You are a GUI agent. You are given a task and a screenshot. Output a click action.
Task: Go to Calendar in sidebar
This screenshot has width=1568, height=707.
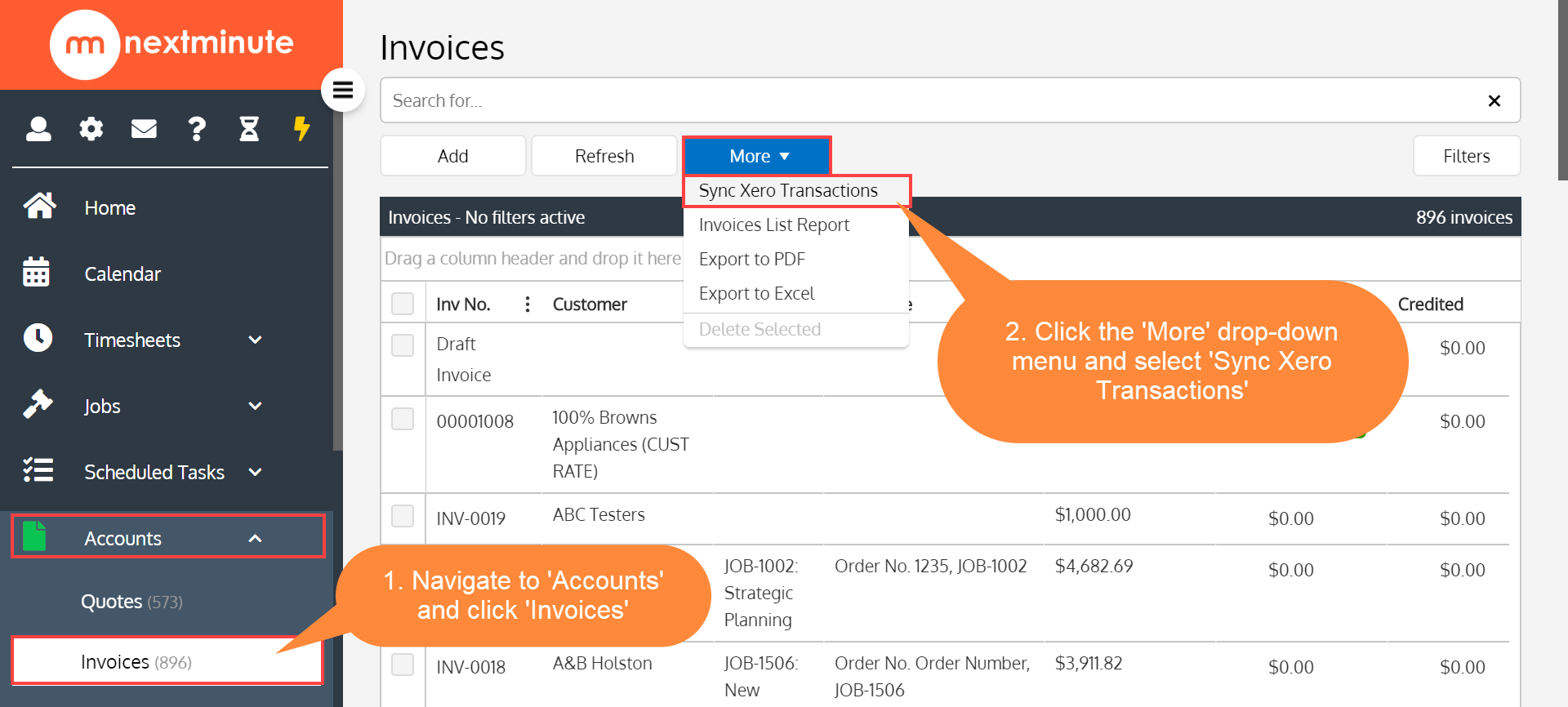[x=122, y=274]
